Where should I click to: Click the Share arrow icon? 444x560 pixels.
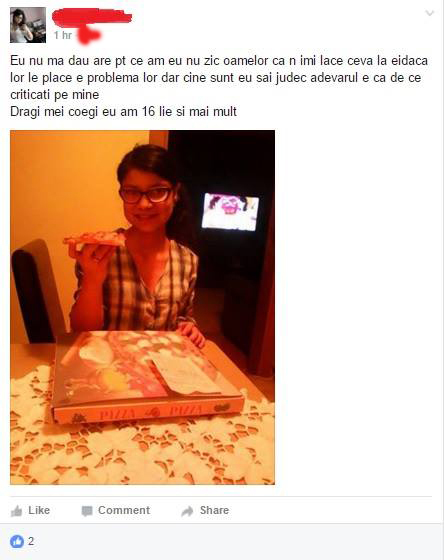pyautogui.click(x=187, y=511)
